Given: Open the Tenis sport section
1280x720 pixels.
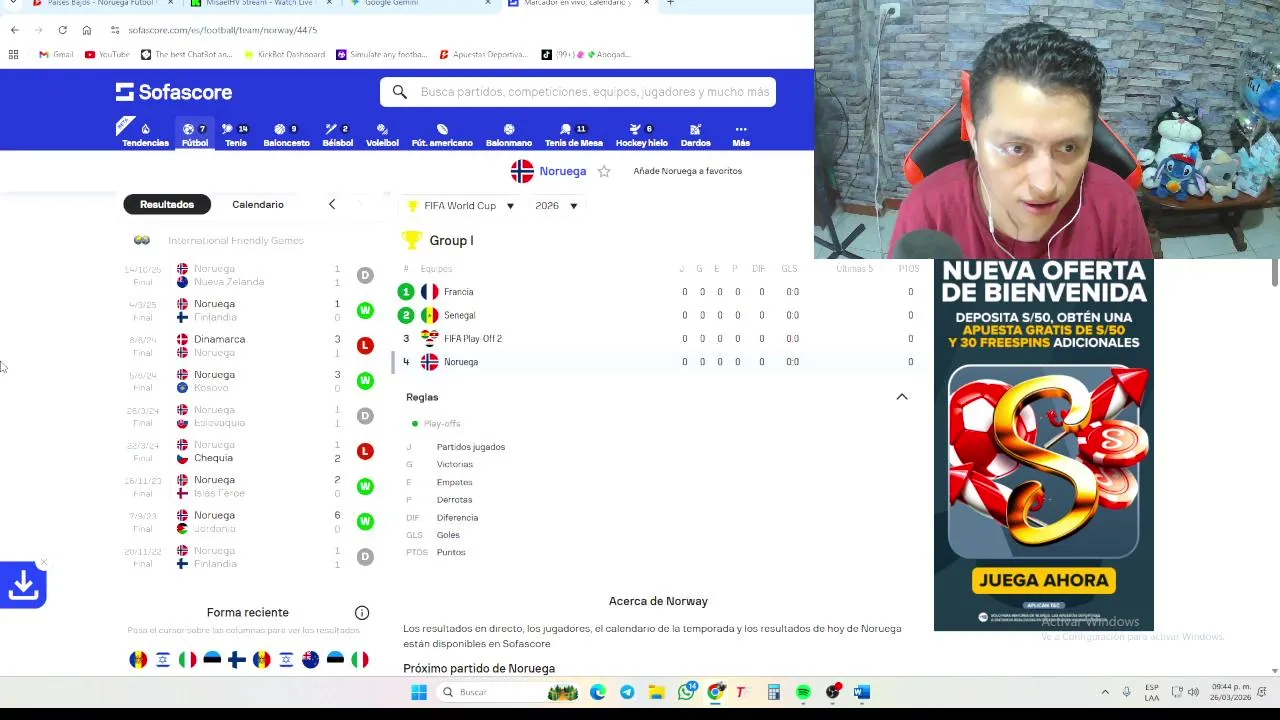Looking at the screenshot, I should (236, 135).
